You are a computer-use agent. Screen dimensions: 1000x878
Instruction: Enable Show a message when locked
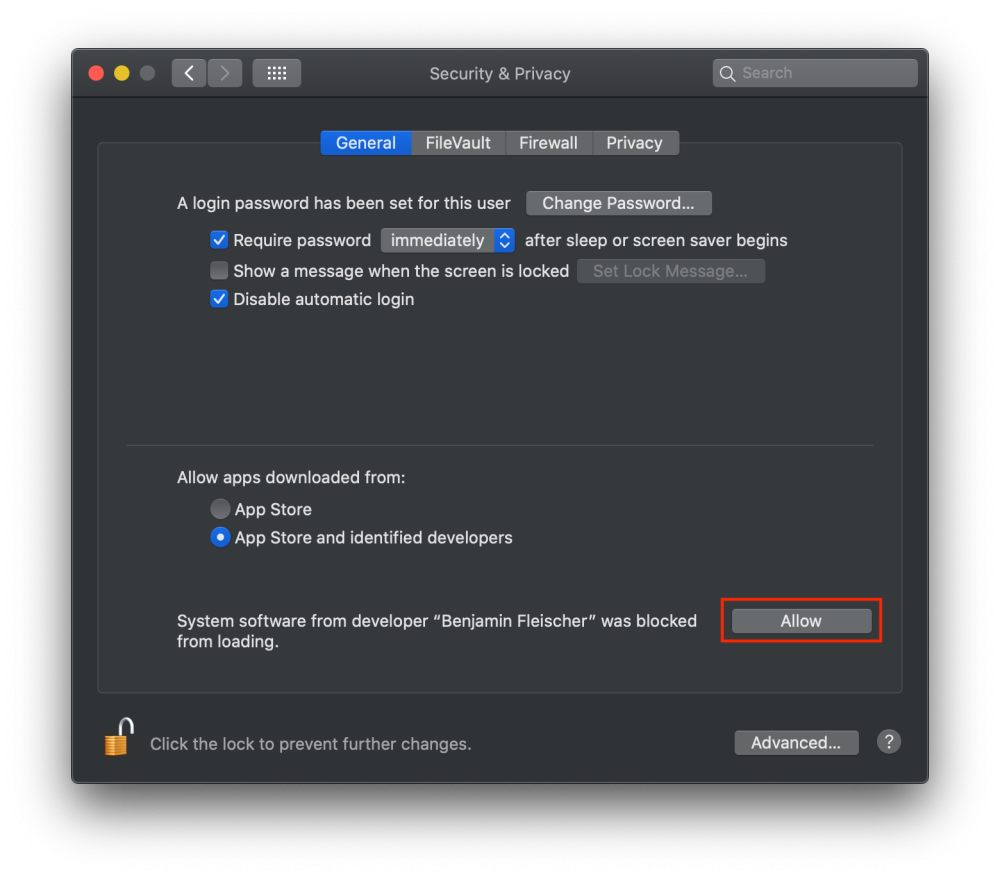(219, 270)
